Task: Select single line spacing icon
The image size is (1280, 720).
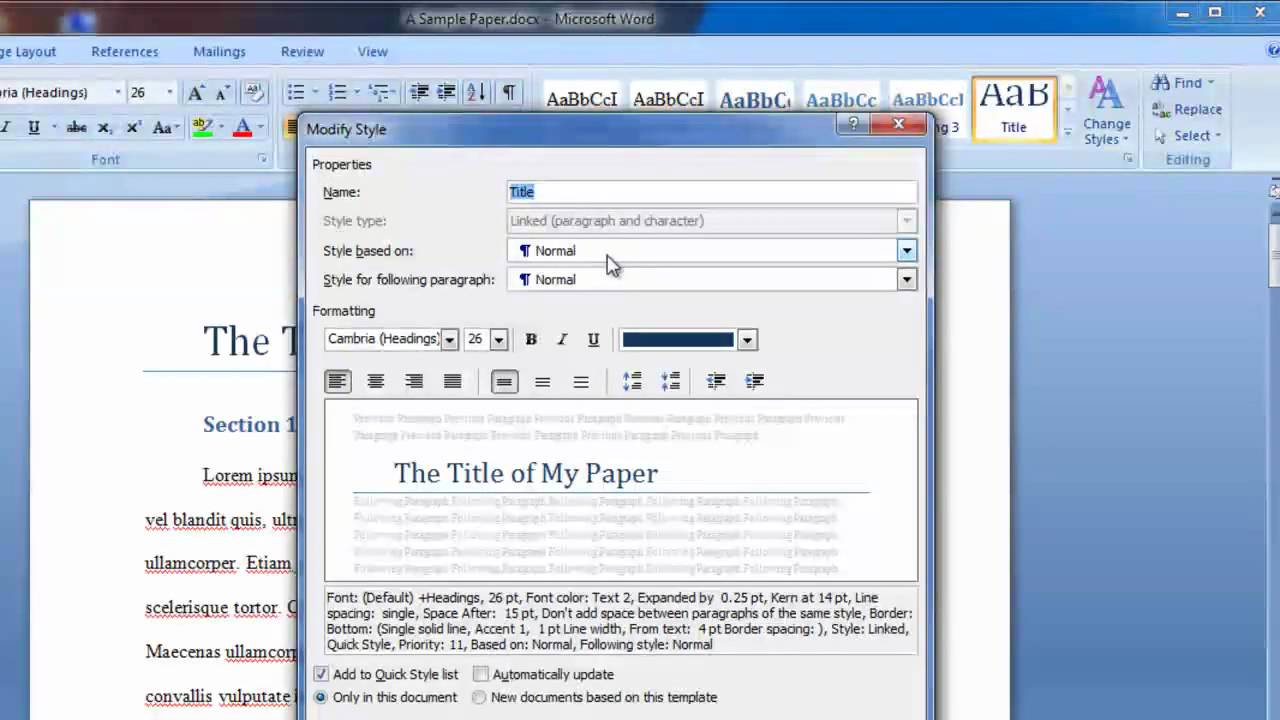Action: click(505, 381)
